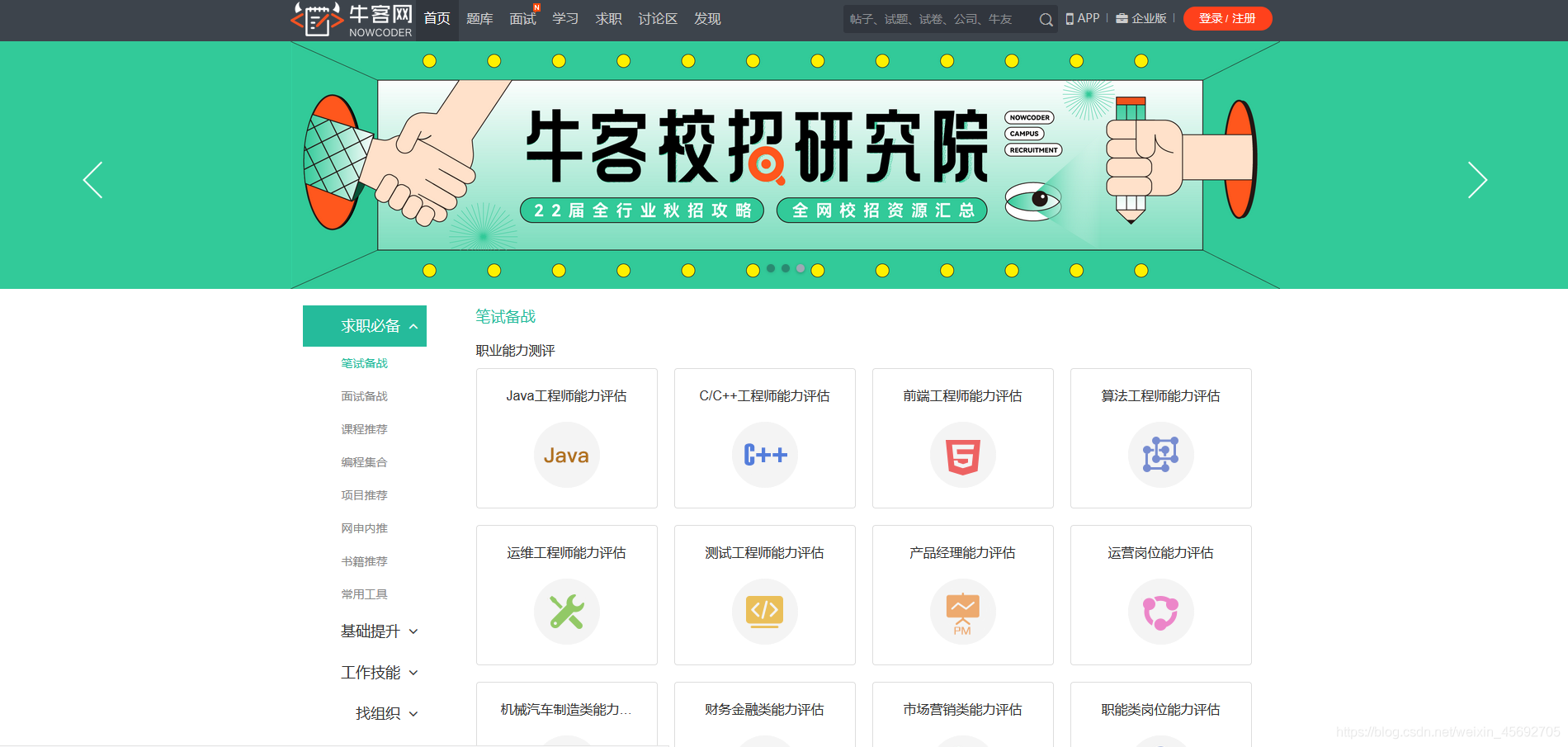The image size is (1568, 747).
Task: Open the Java icon assessment
Action: (566, 455)
